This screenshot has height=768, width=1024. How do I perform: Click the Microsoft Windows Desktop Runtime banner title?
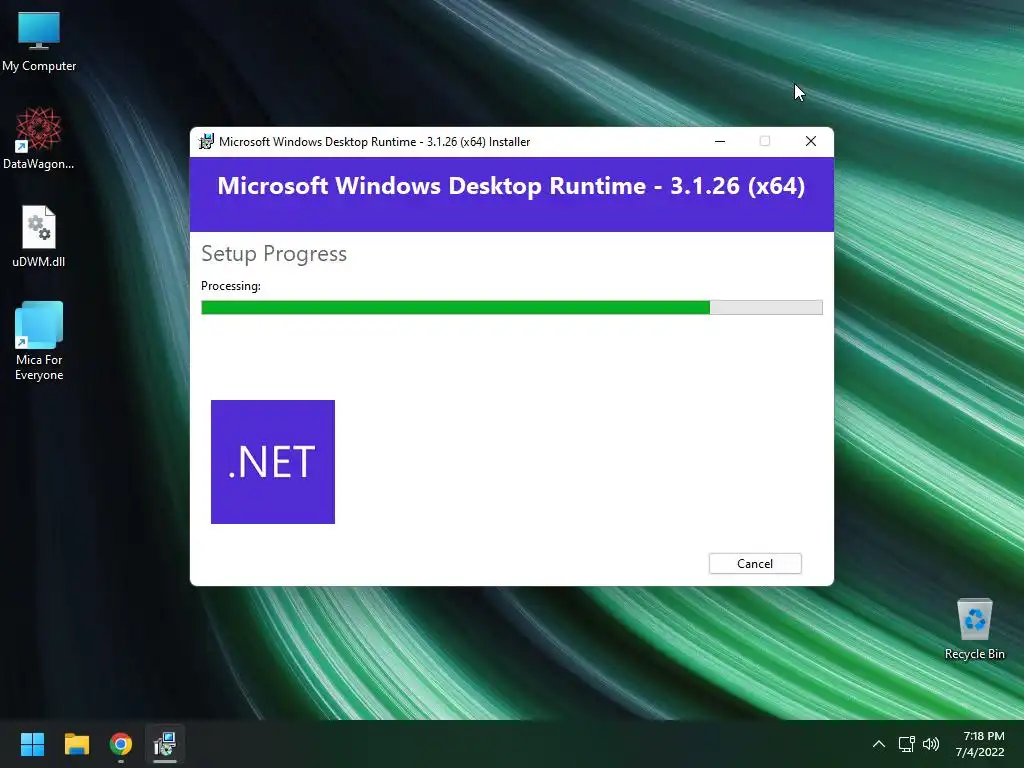(511, 186)
